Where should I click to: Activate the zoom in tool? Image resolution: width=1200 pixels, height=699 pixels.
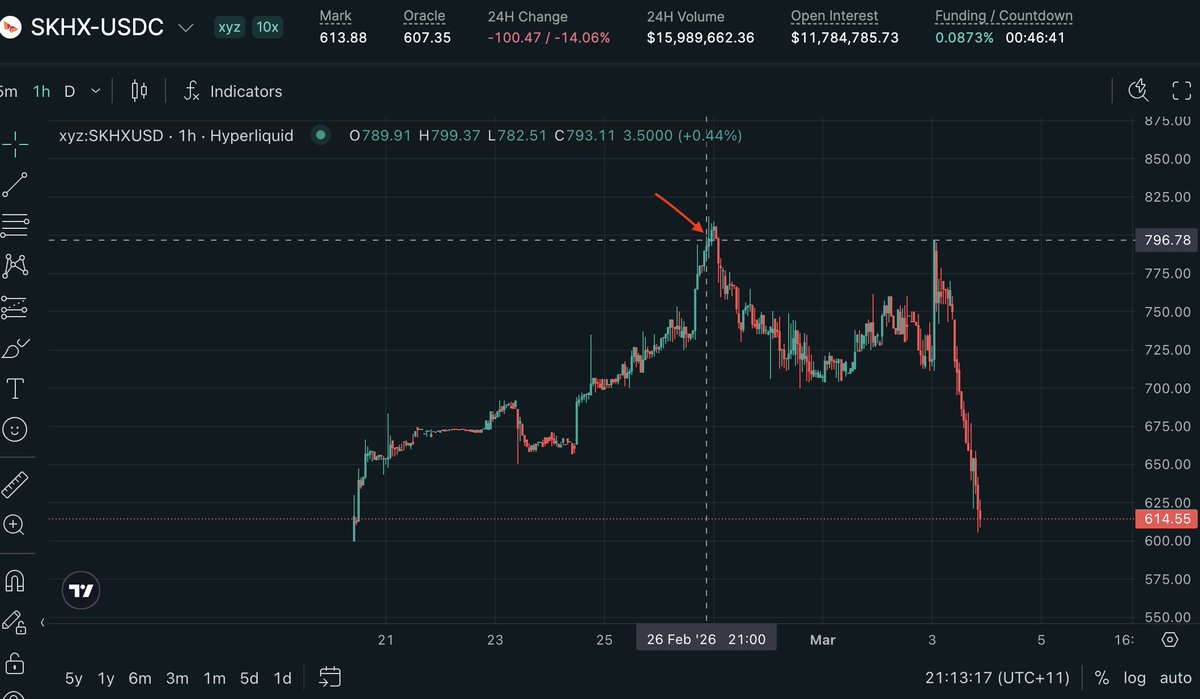15,524
